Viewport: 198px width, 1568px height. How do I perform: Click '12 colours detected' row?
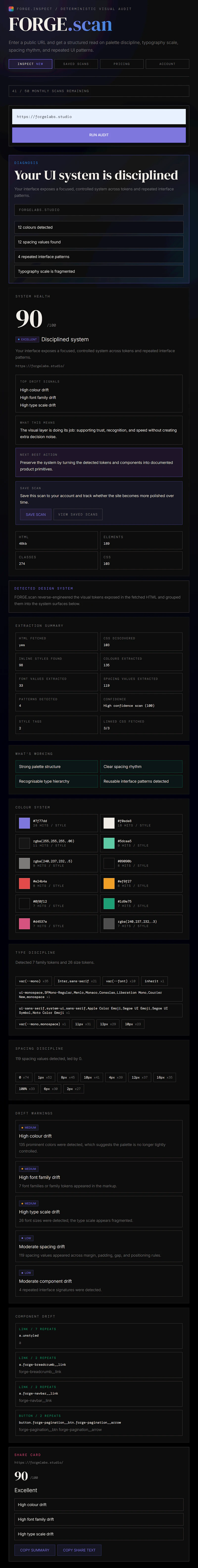[99, 227]
